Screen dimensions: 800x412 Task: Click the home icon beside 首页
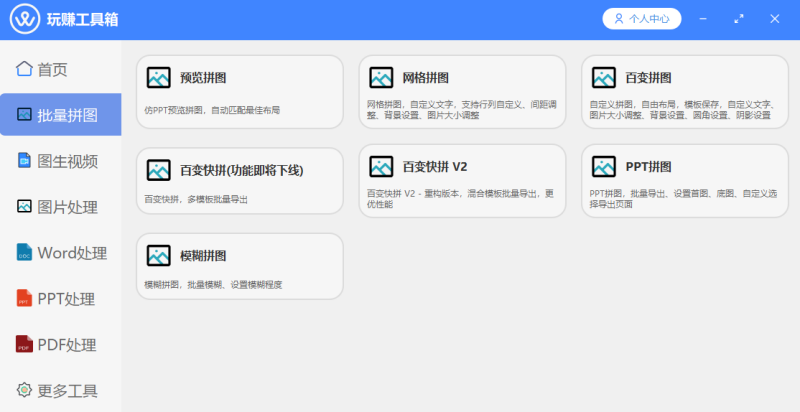(x=24, y=68)
